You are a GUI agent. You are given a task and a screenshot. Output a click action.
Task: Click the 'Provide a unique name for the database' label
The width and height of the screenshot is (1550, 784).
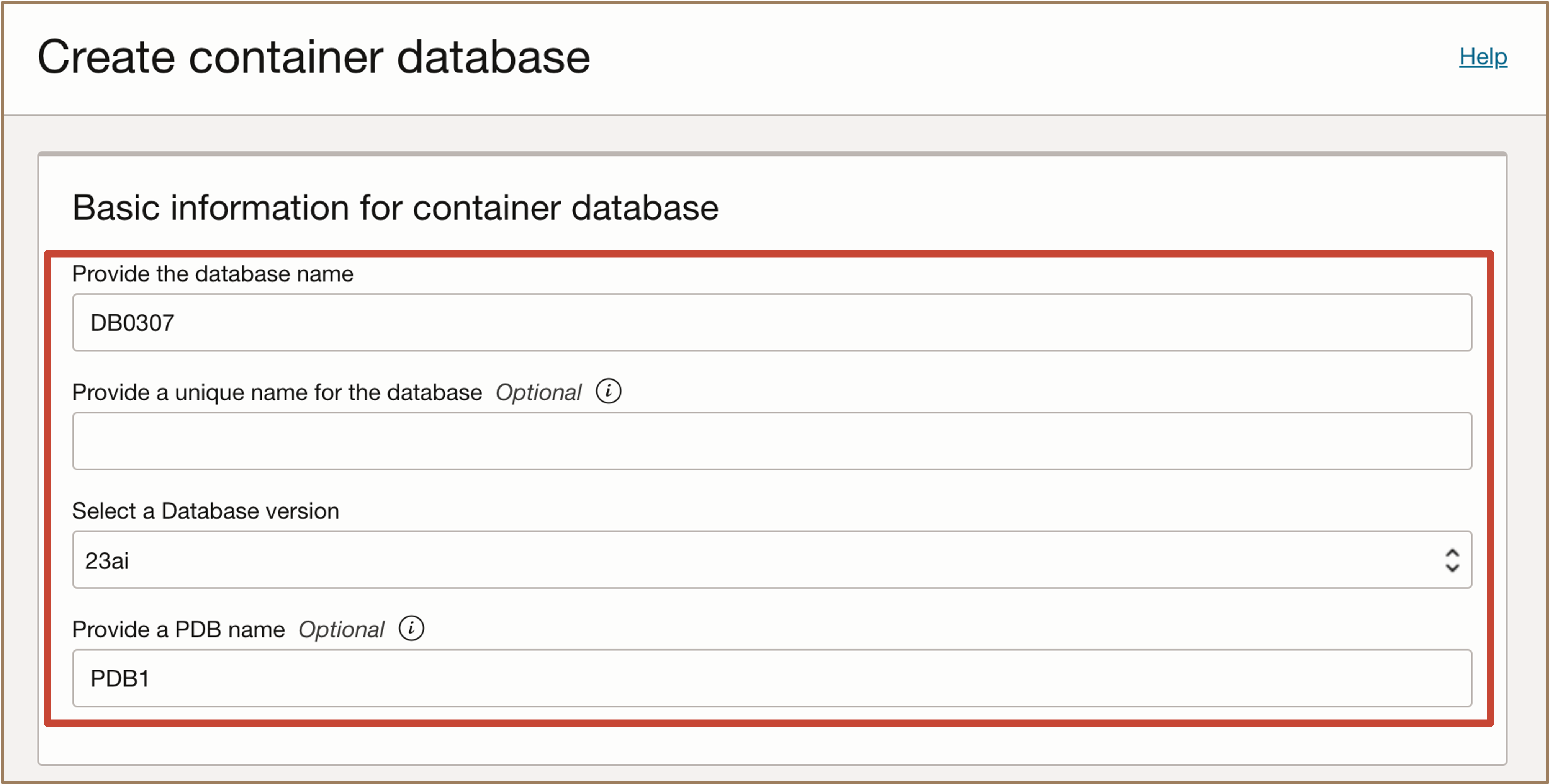[x=277, y=393]
